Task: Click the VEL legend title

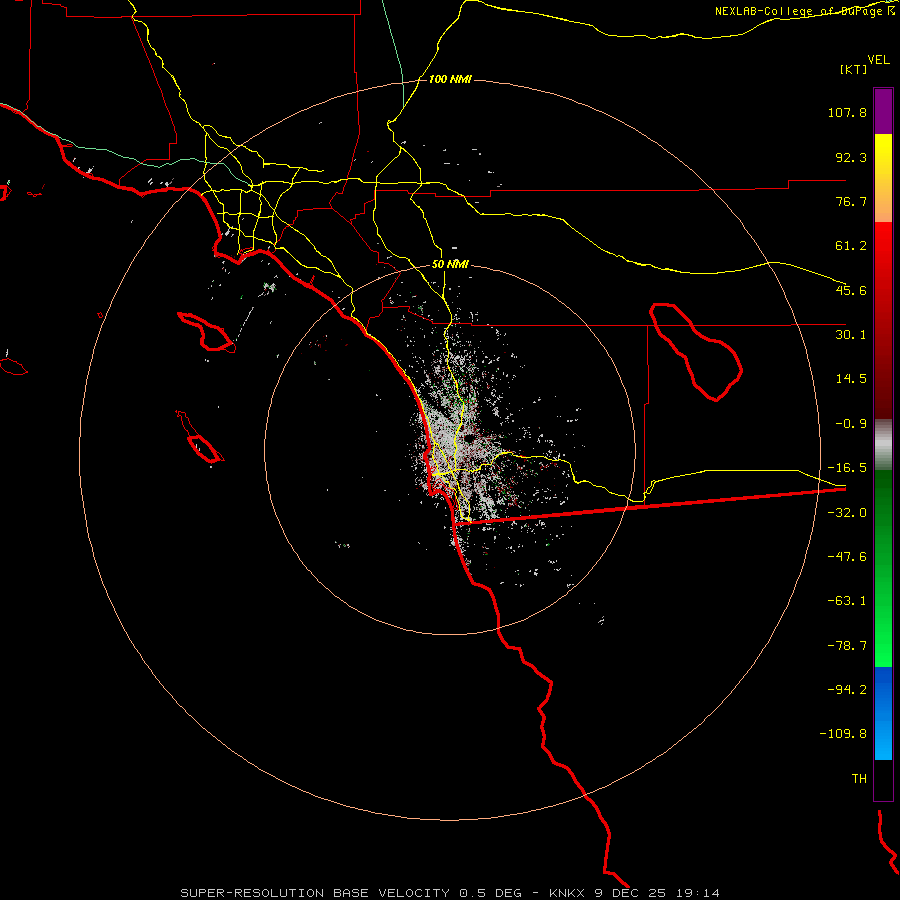Action: point(878,60)
